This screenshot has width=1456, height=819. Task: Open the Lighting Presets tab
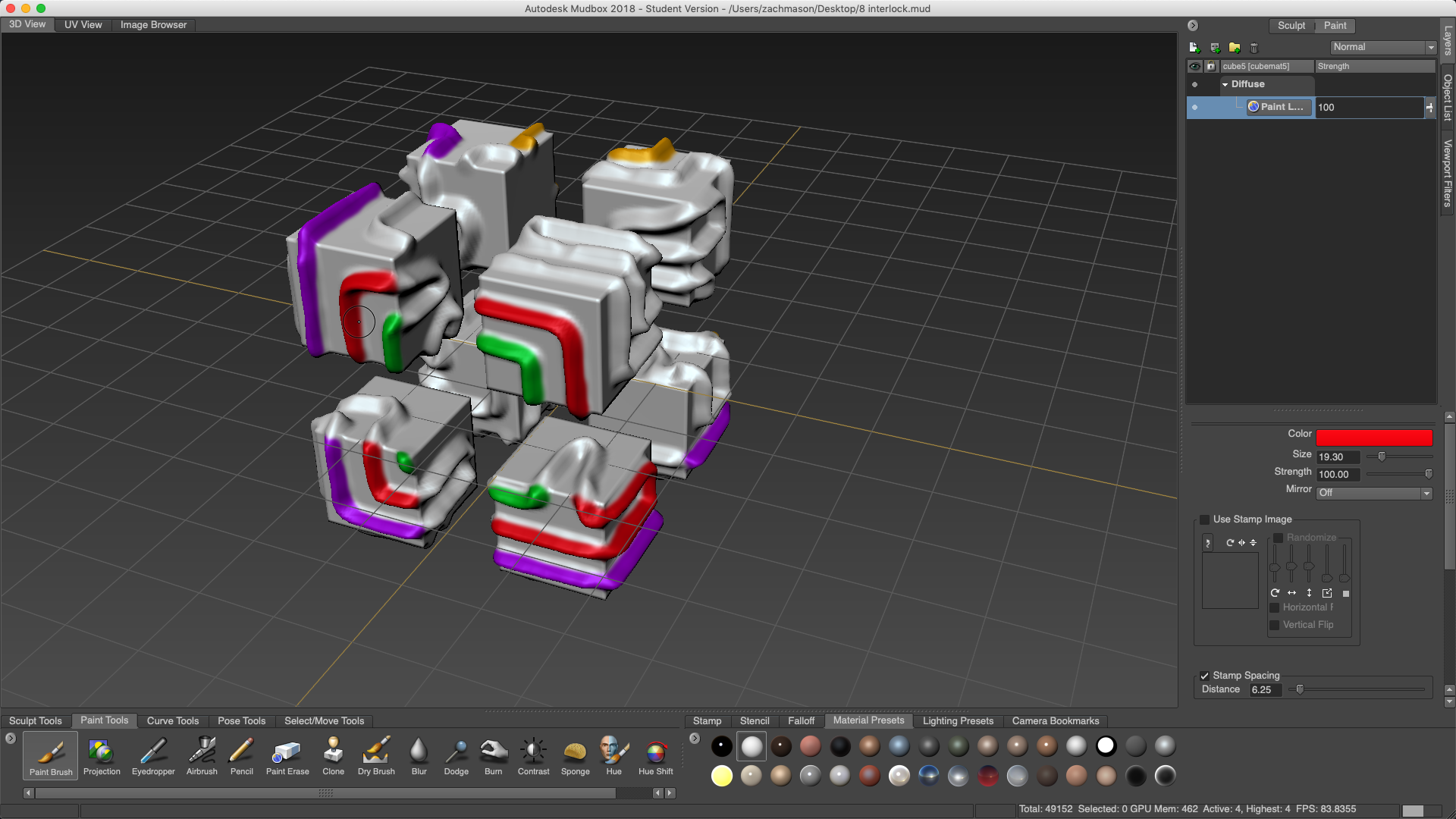click(958, 720)
